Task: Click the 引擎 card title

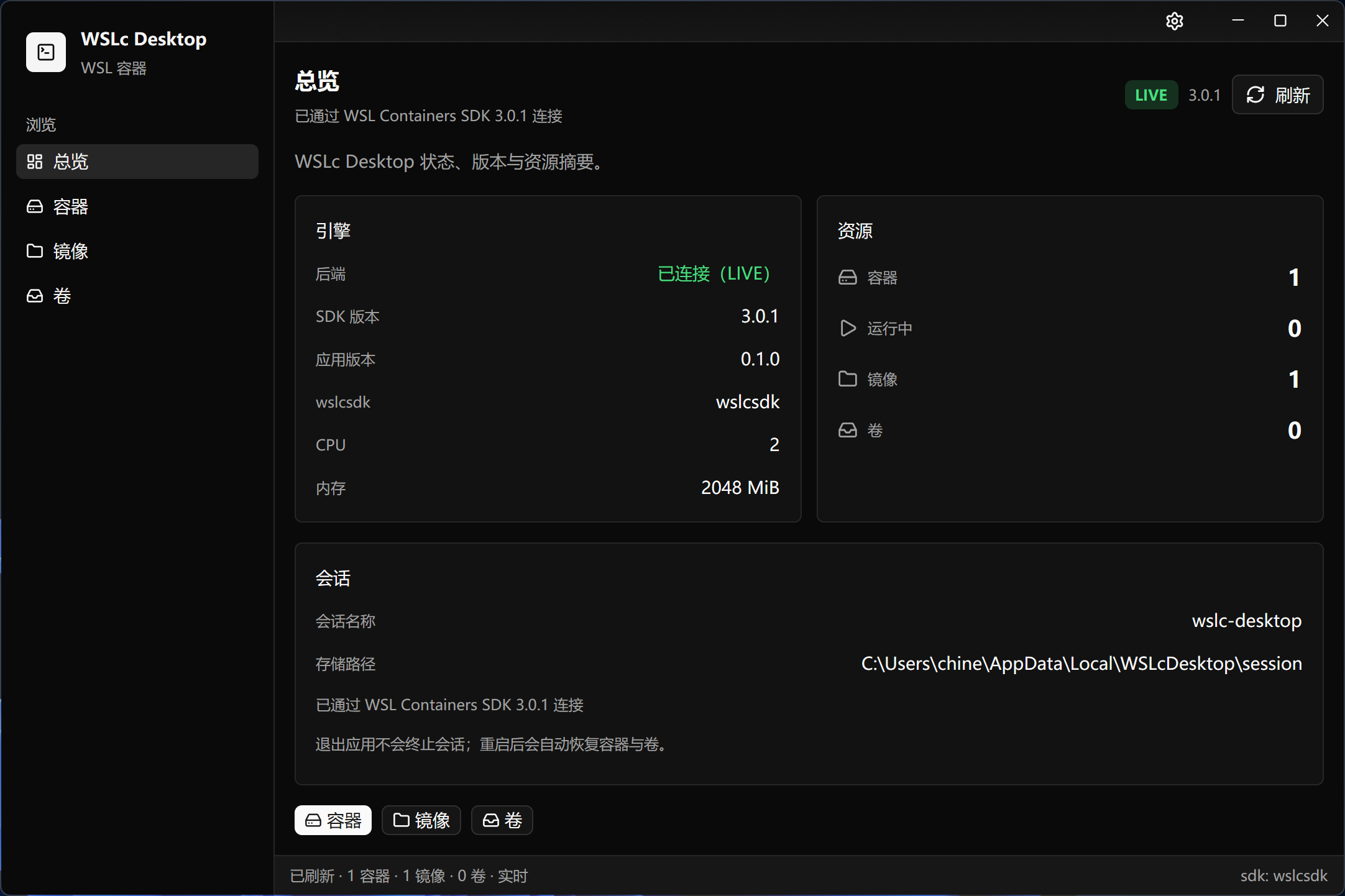Action: [x=333, y=231]
